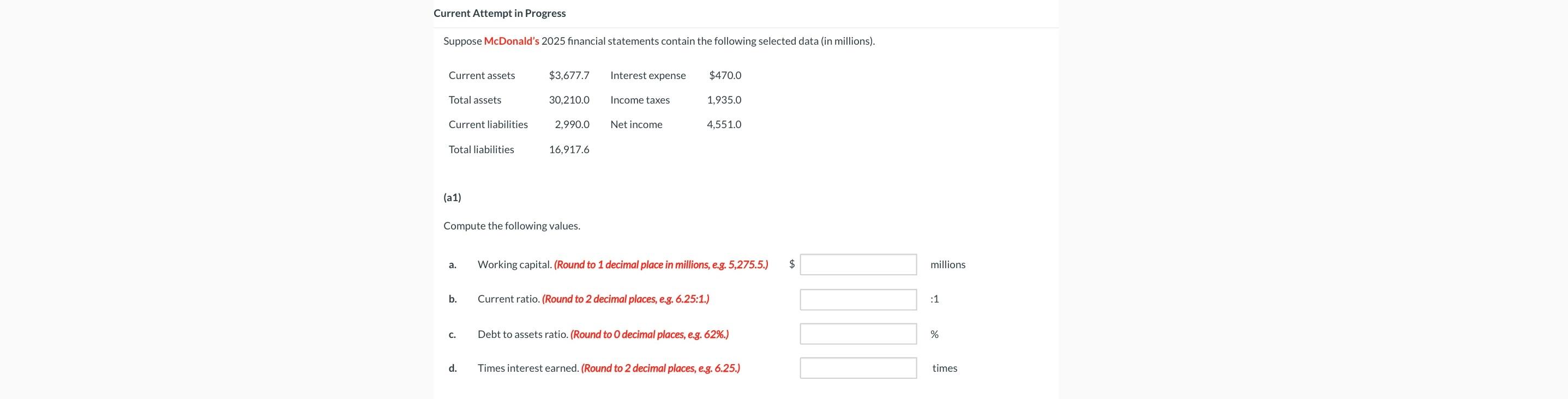Activate the Times interest earned input
This screenshot has width=1568, height=399.
pyautogui.click(x=858, y=368)
